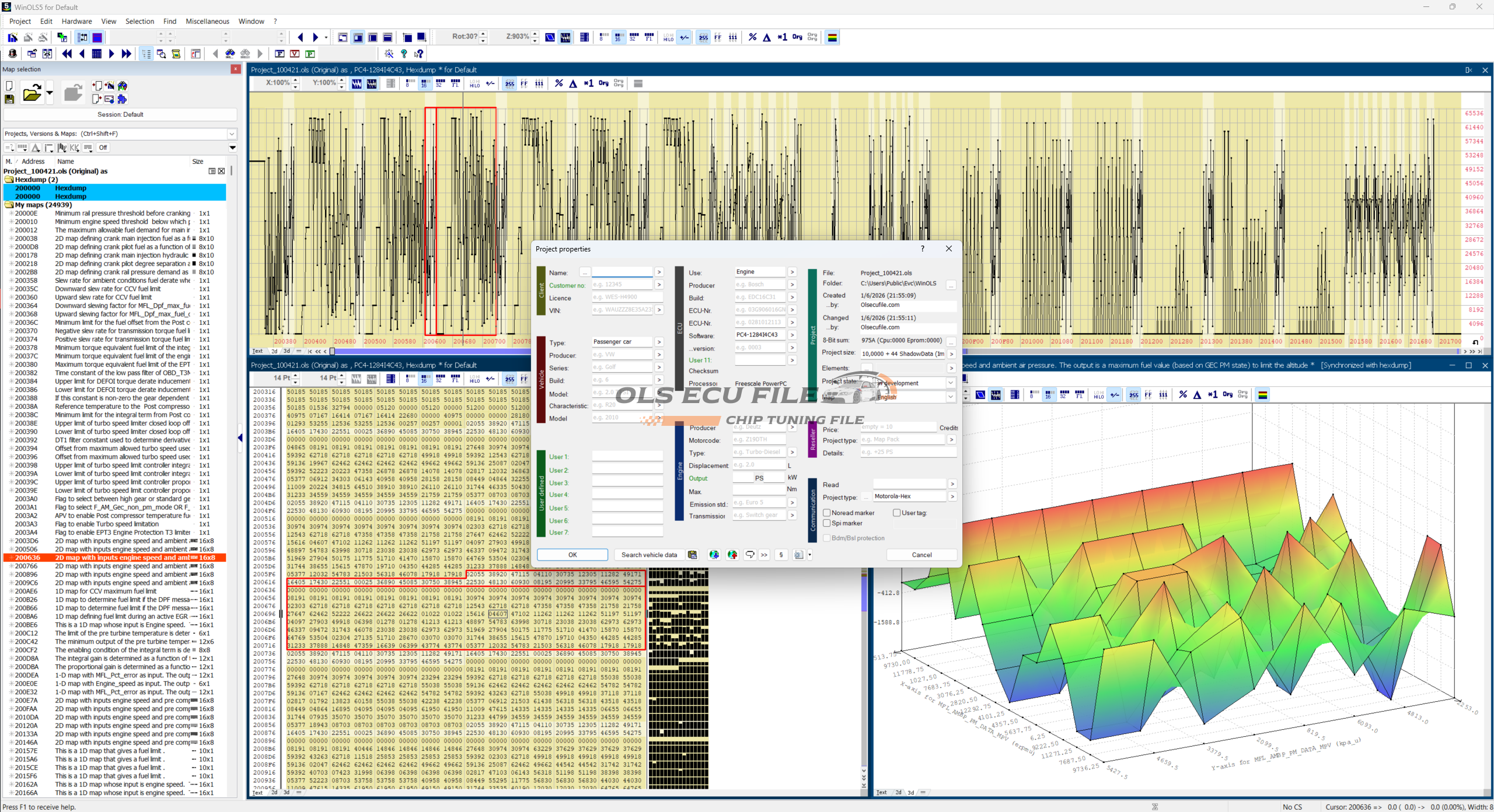Check the Spi marker checkbox
1494x812 pixels.
tap(827, 523)
